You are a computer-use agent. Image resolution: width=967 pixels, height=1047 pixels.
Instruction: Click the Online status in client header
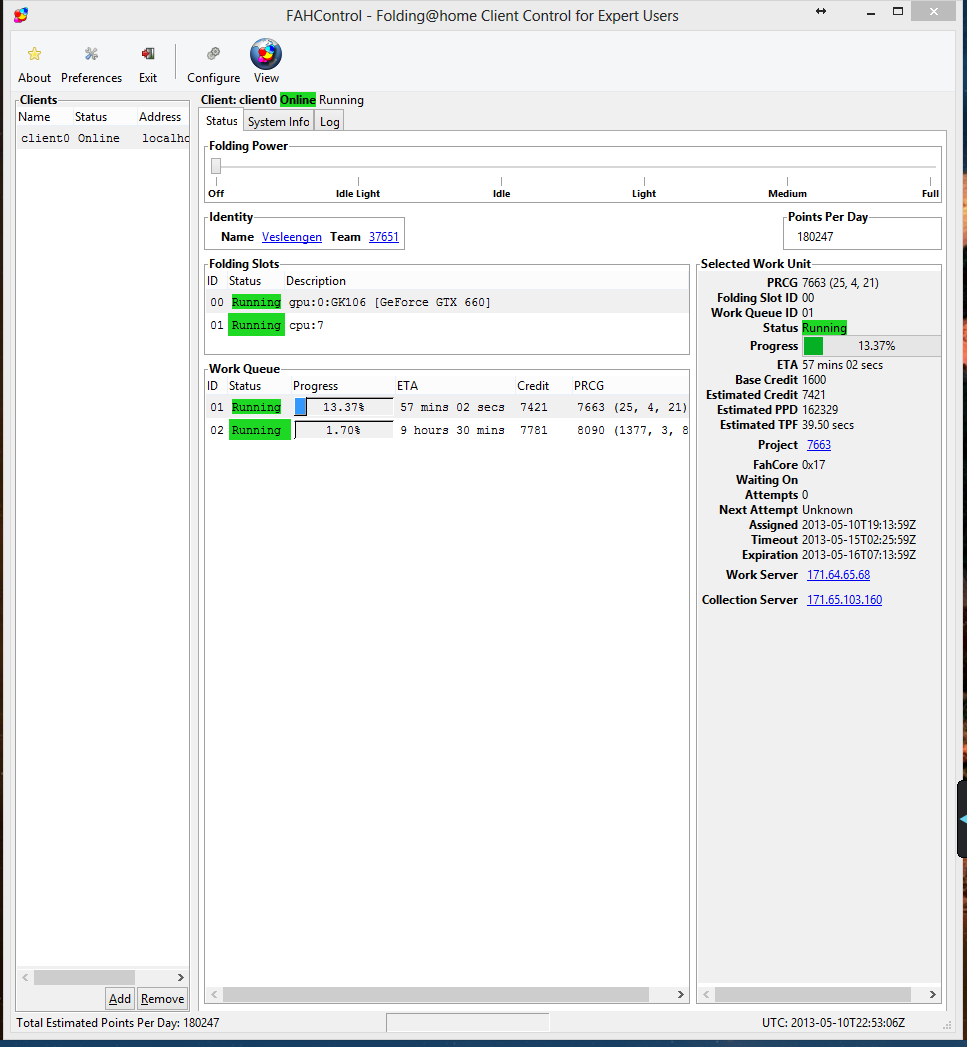click(298, 100)
